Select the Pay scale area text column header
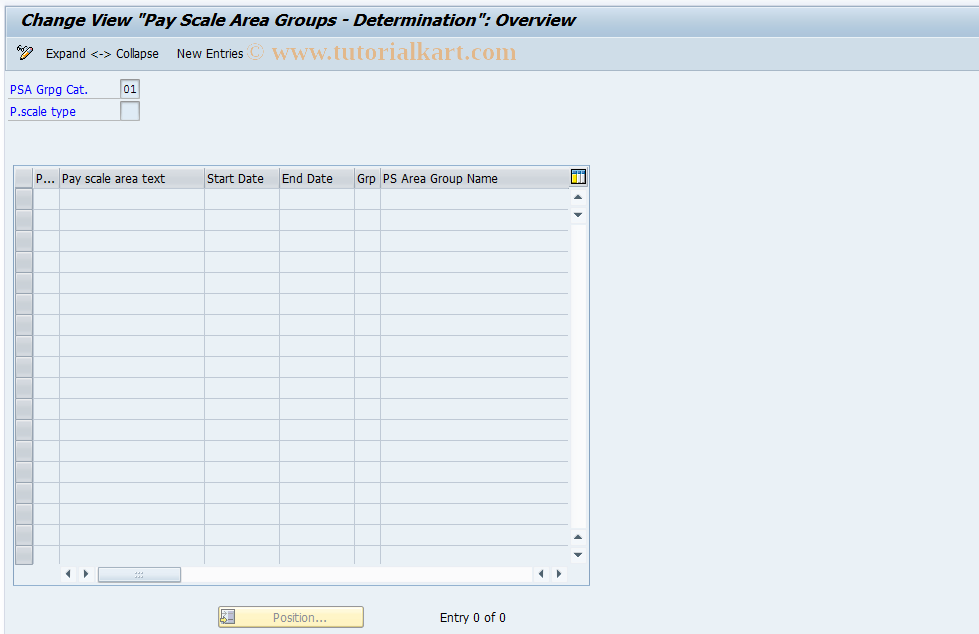Viewport: 979px width, 634px height. pos(132,179)
